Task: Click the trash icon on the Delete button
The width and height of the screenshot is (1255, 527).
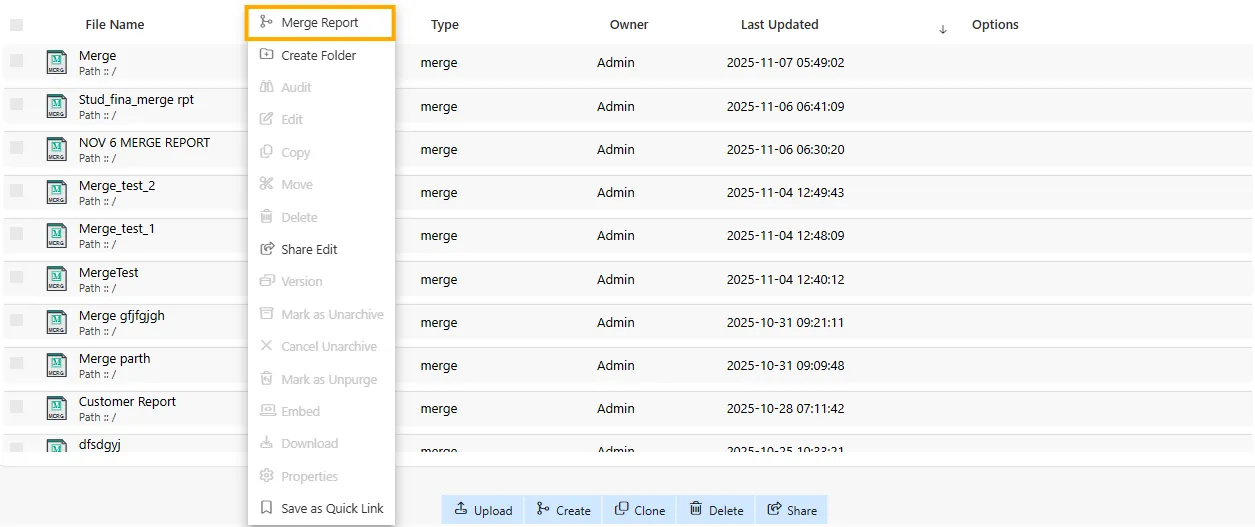Action: coord(696,509)
